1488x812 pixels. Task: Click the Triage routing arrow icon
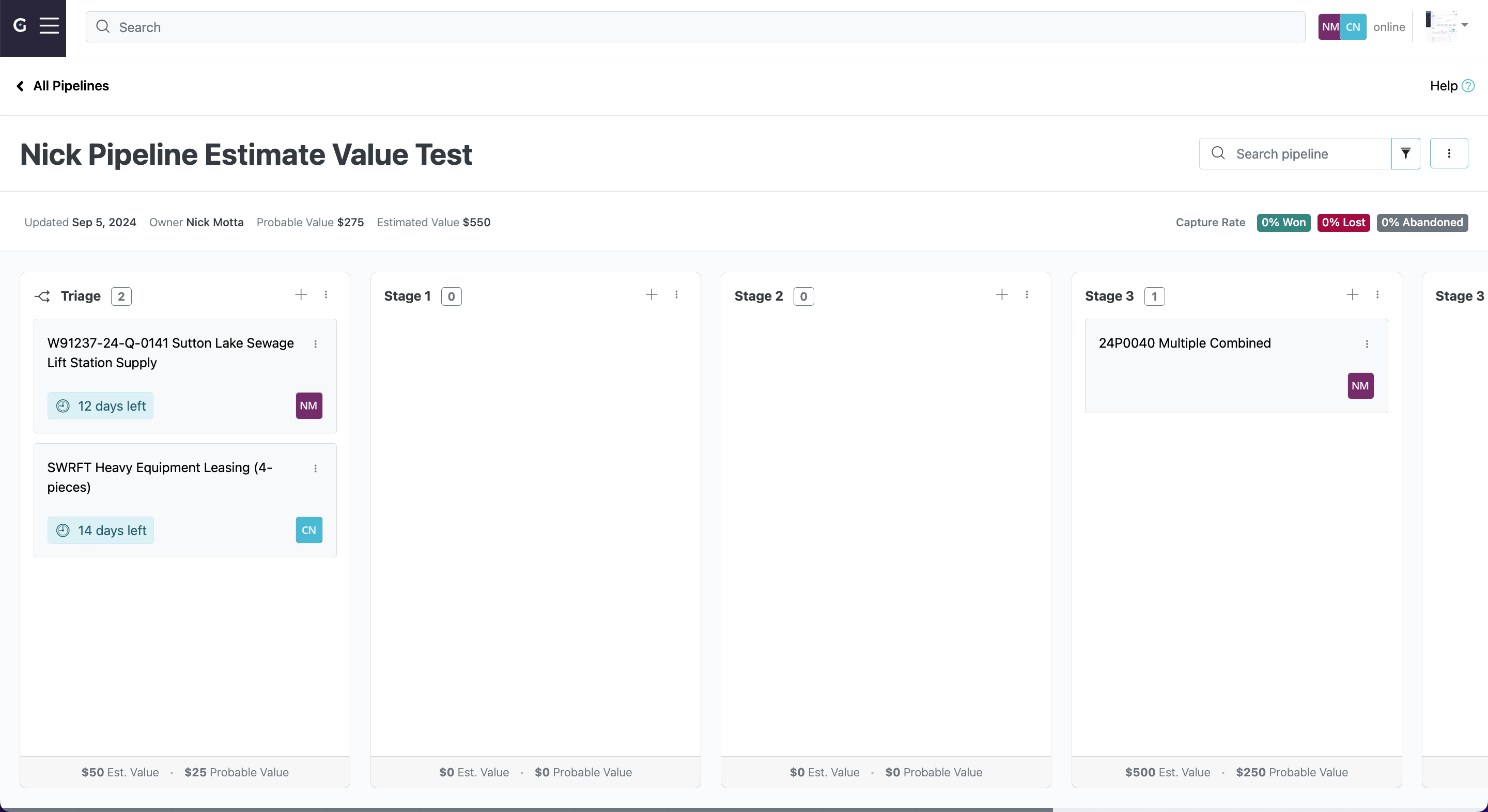click(x=42, y=296)
